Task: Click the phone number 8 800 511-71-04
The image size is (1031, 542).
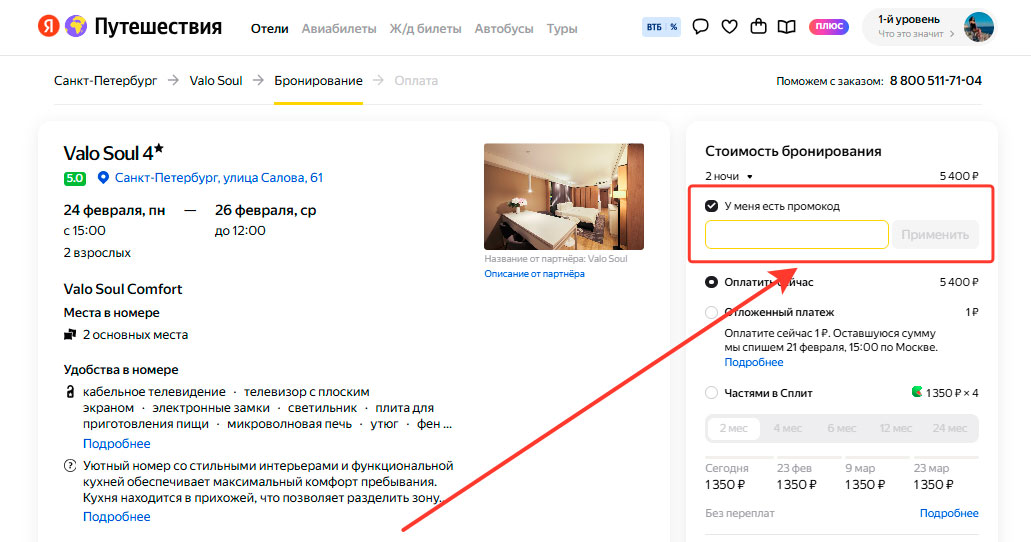Action: [x=936, y=81]
